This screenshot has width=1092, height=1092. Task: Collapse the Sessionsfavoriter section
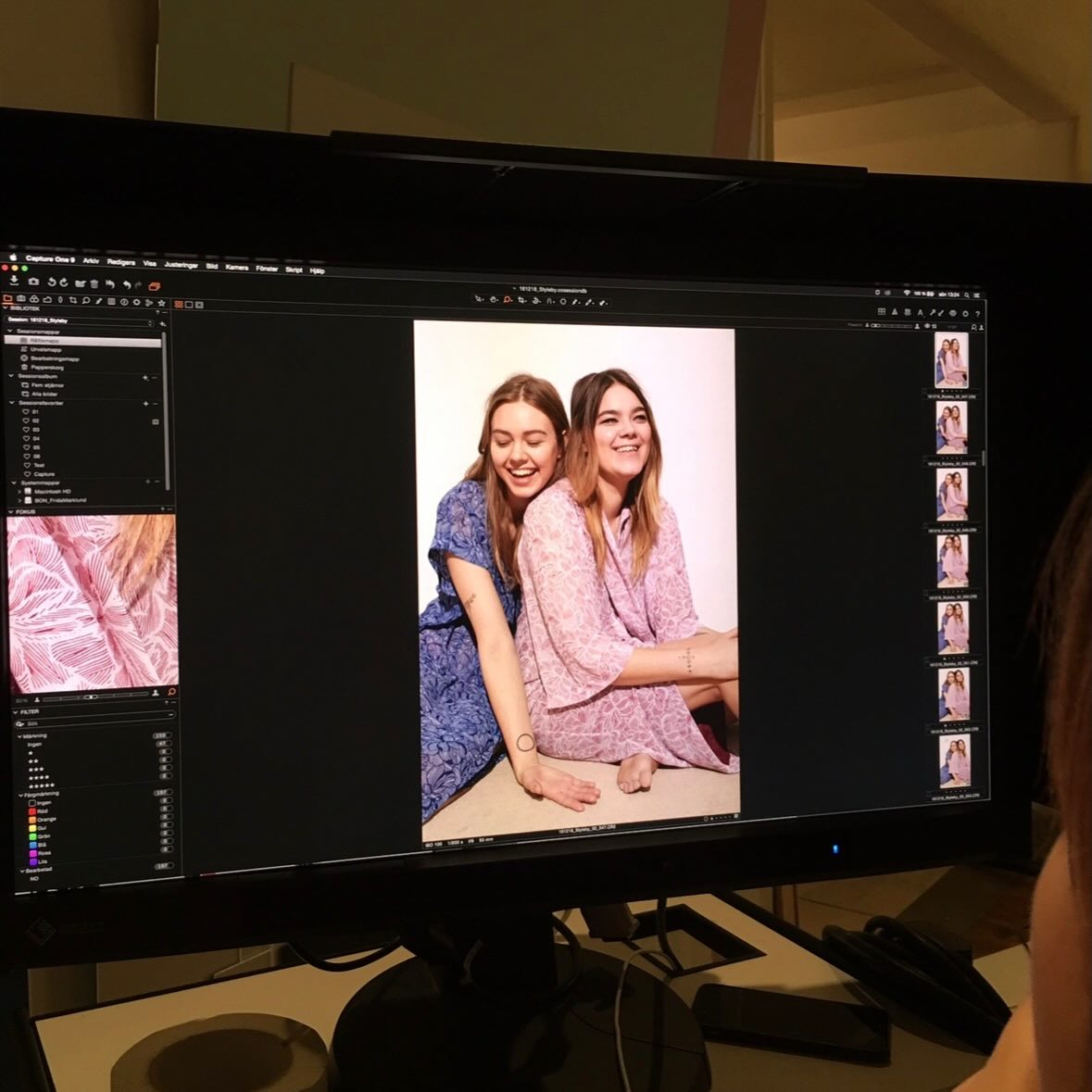(x=12, y=403)
